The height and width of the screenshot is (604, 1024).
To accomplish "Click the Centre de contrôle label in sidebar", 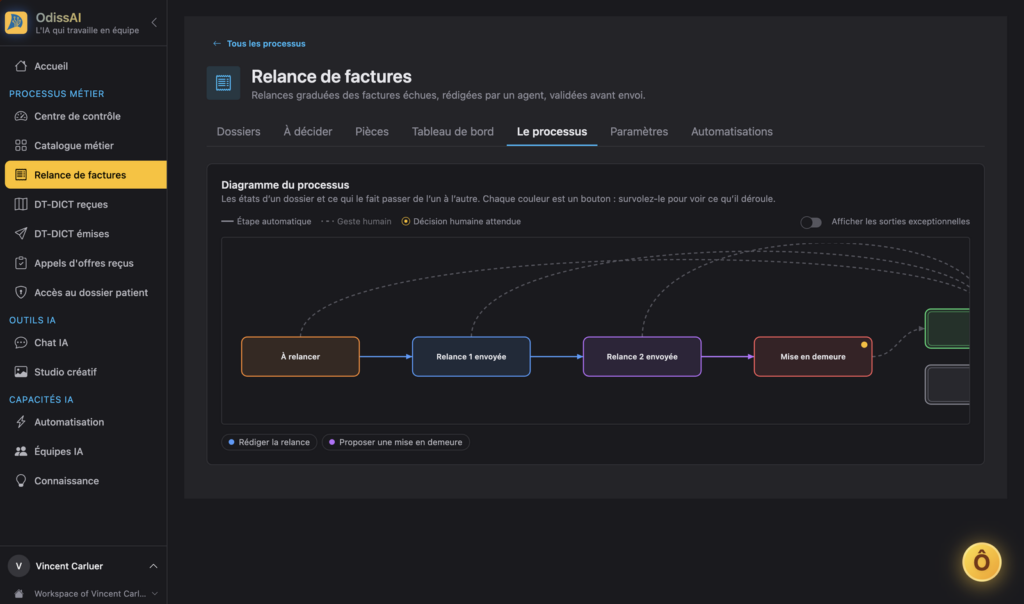I will pos(77,116).
